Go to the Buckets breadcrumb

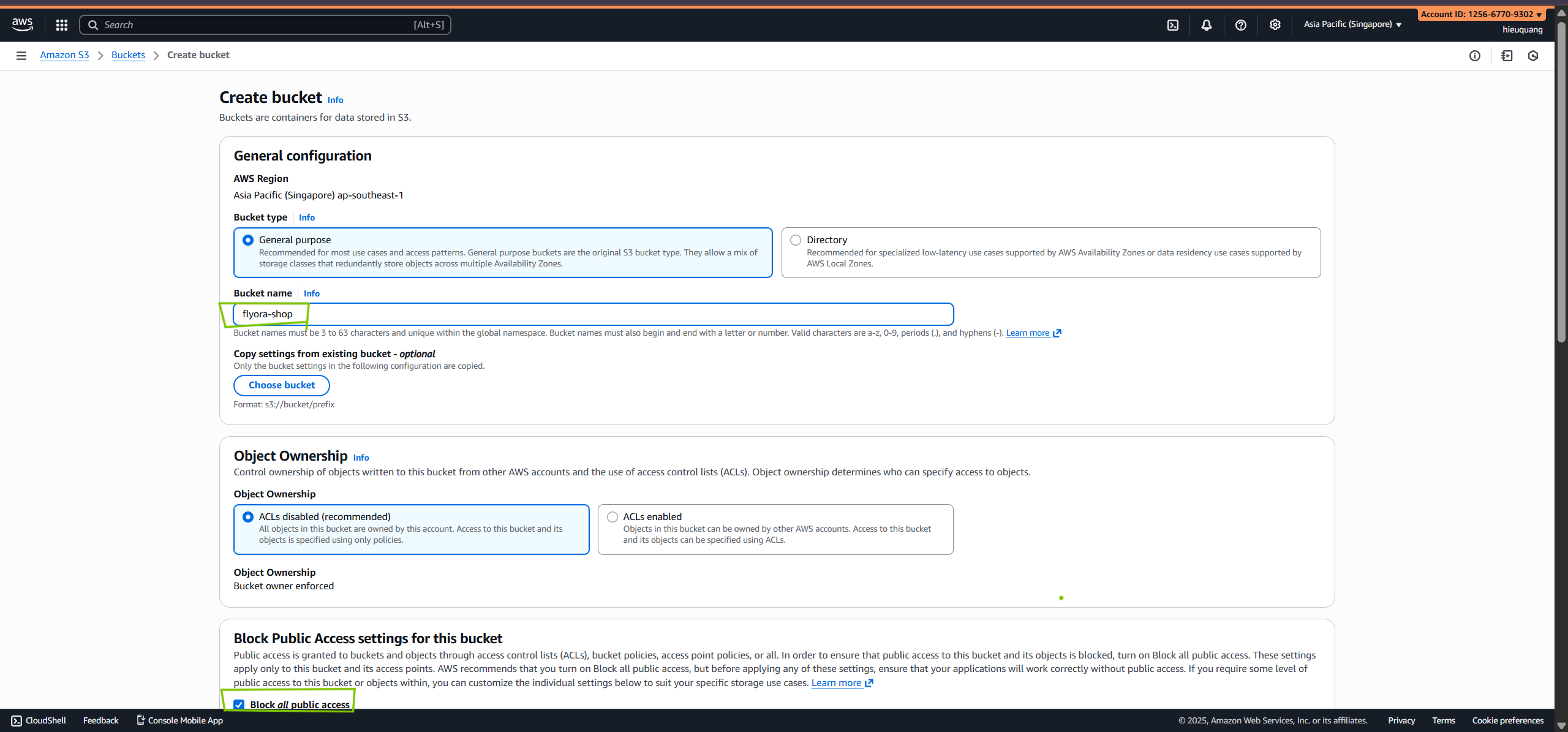coord(128,55)
